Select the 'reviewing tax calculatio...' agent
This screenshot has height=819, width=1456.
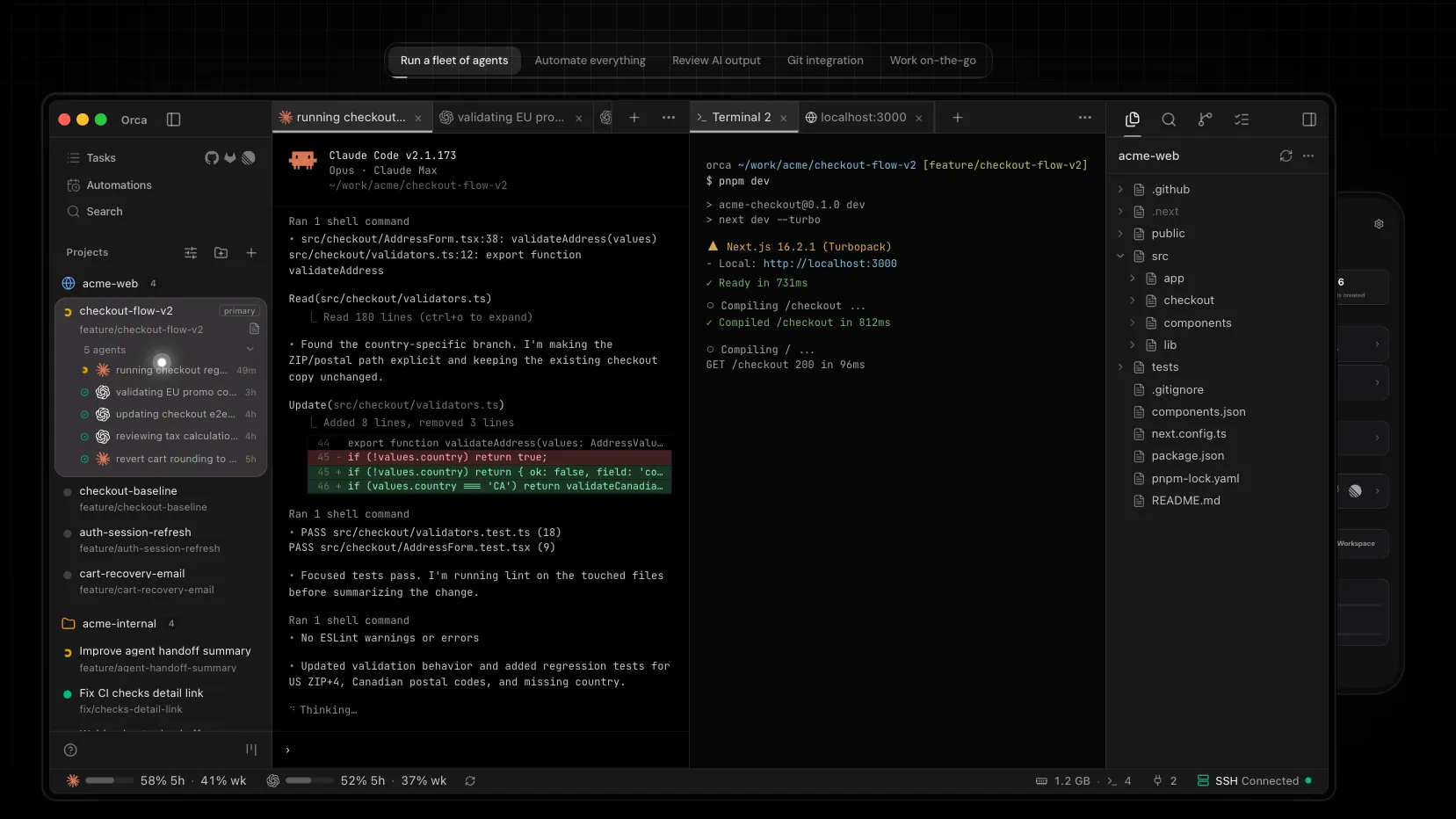pyautogui.click(x=168, y=437)
